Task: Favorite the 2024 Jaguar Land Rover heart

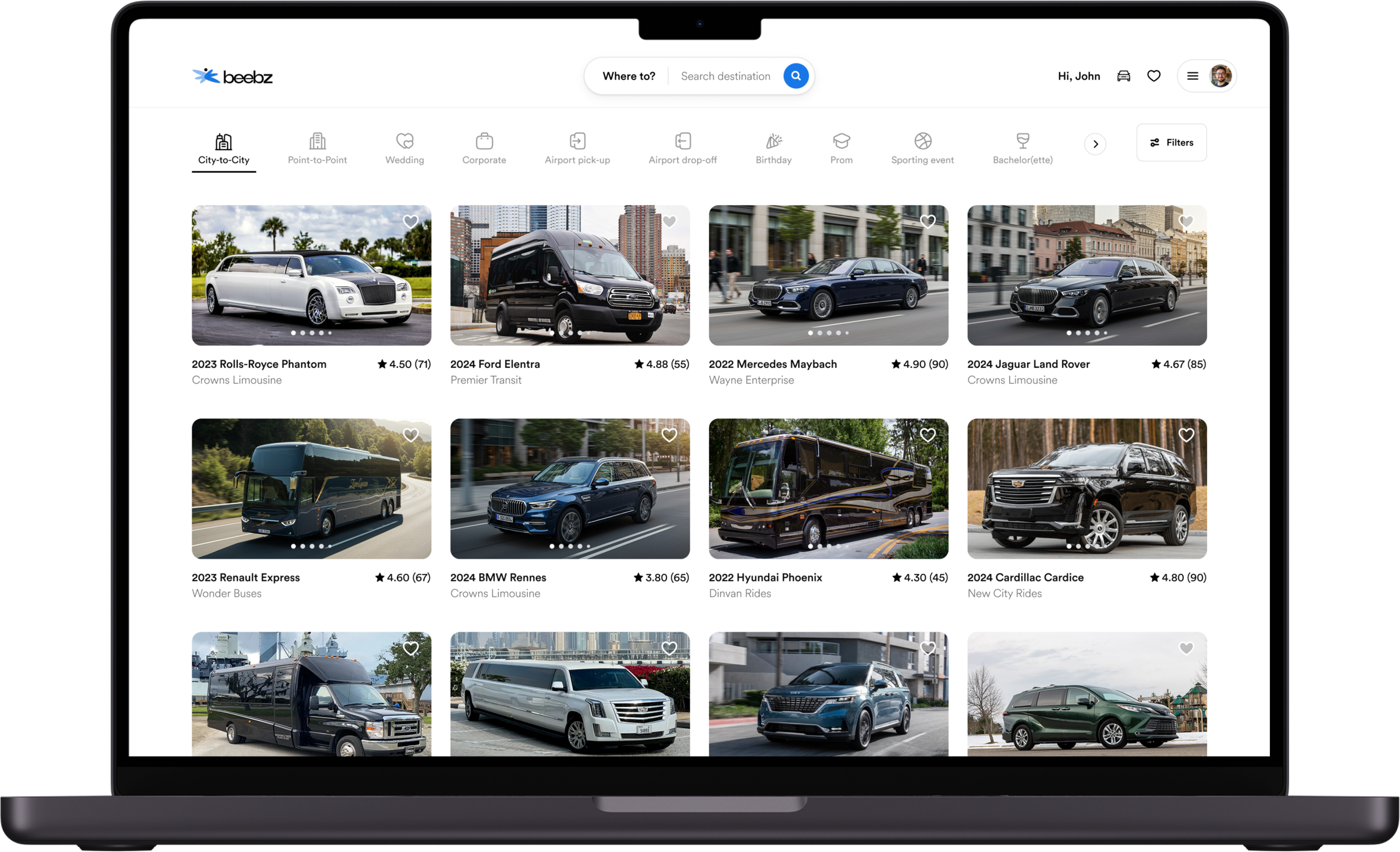Action: click(x=1186, y=222)
